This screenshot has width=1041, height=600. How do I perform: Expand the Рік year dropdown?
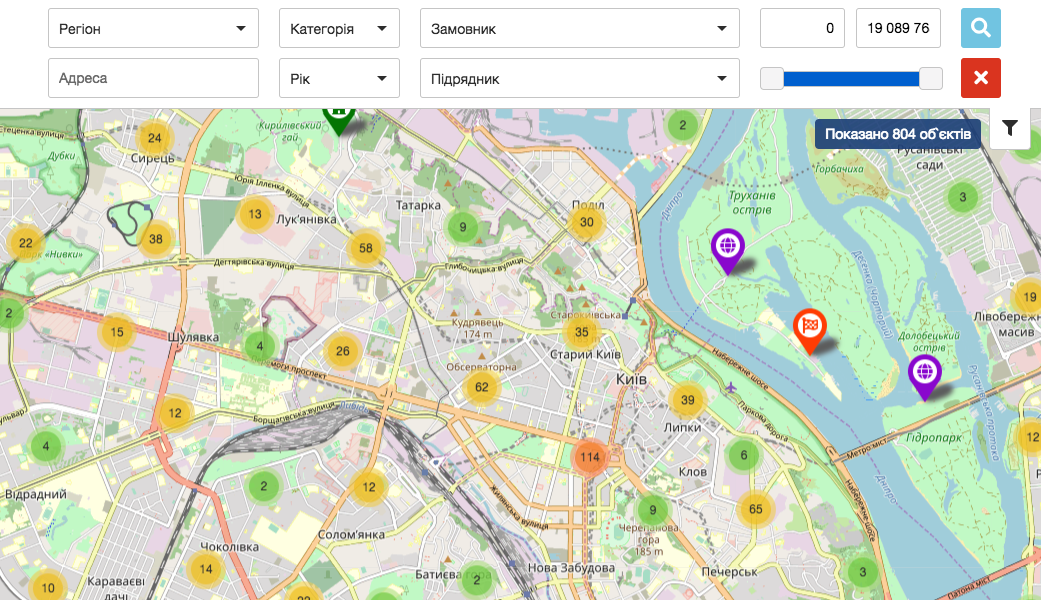click(x=339, y=79)
